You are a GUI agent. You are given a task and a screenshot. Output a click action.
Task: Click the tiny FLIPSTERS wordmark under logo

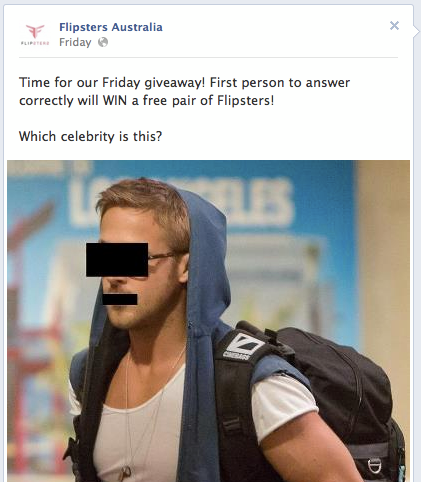[x=35, y=43]
